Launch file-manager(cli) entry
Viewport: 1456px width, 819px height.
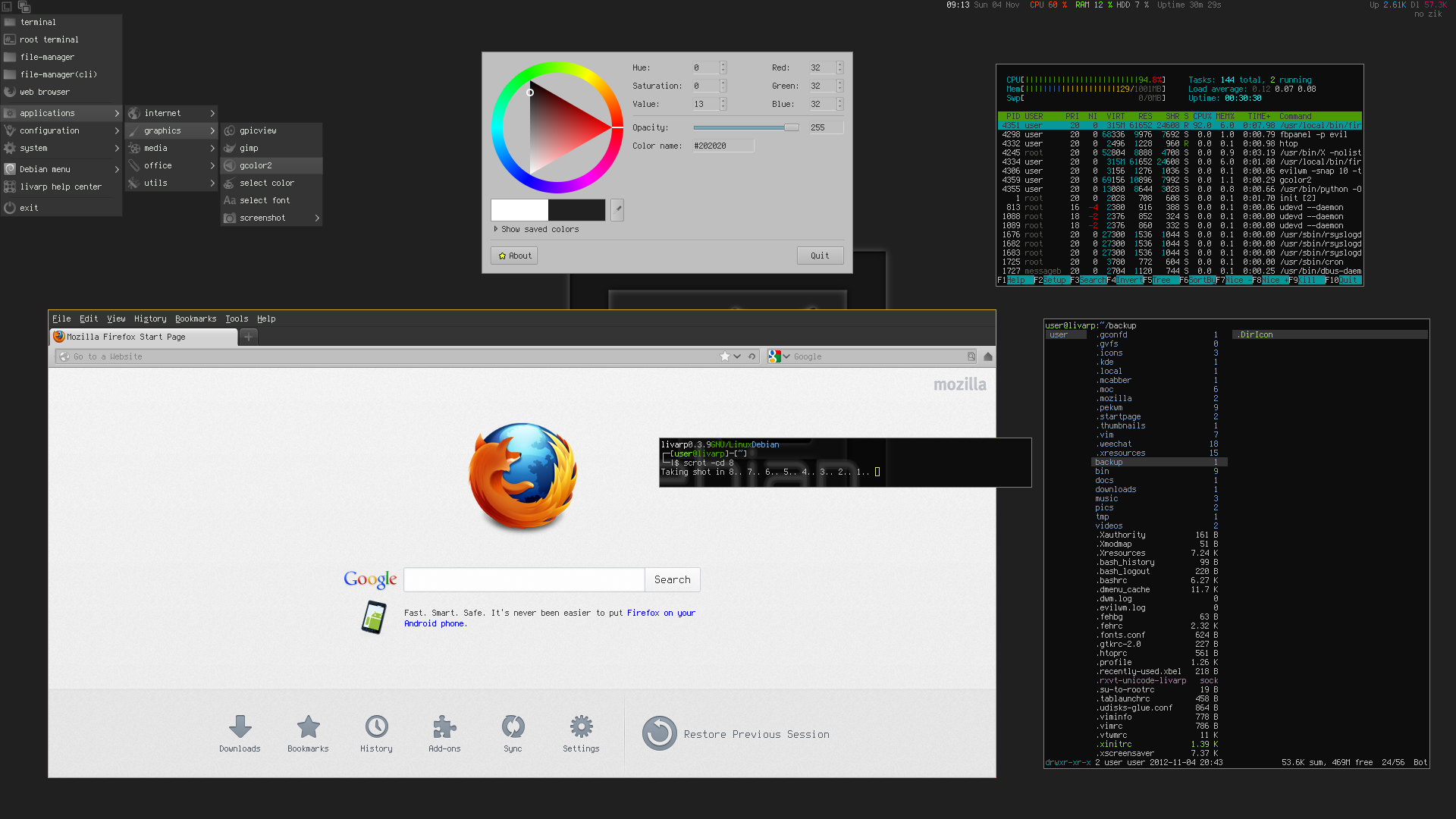61,74
